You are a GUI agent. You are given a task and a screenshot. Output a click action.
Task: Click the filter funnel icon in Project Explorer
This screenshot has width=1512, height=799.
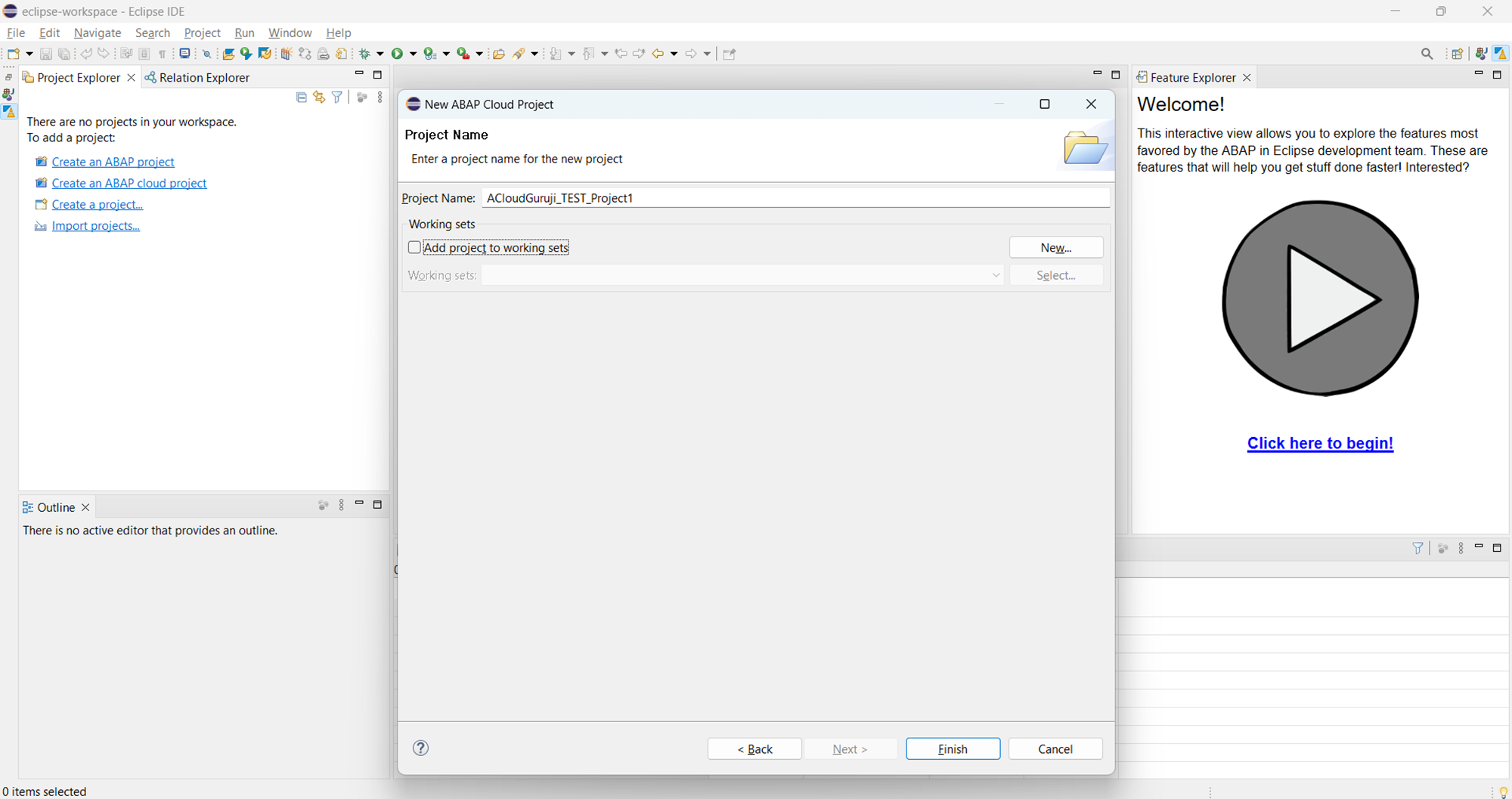(x=337, y=98)
